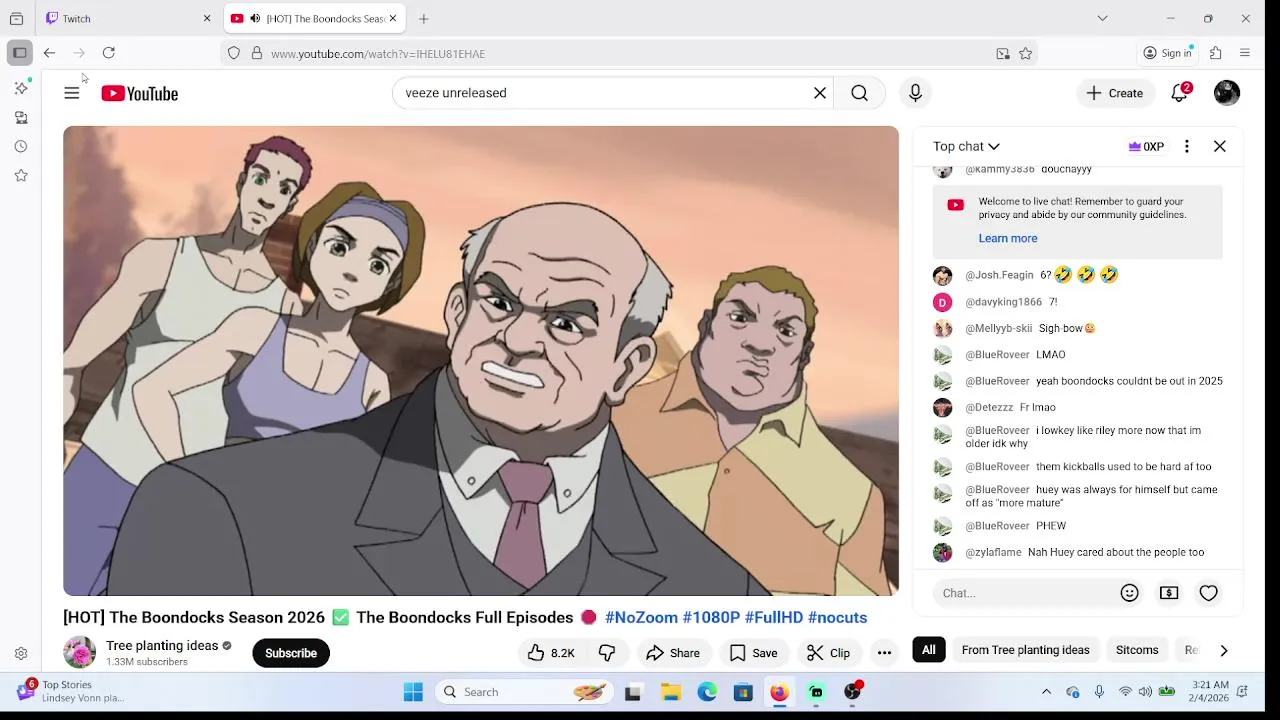Screen dimensions: 1280x720
Task: Open the YouTube hamburger guide menu
Action: click(72, 93)
